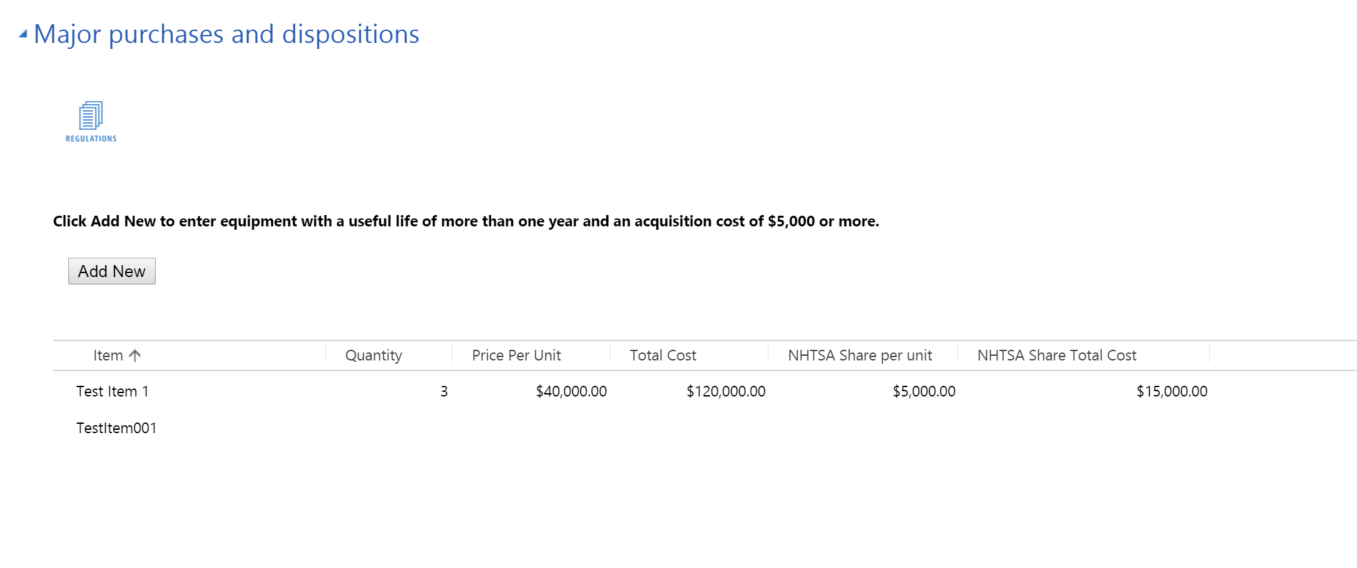Sort by the Item column header label
Image resolution: width=1357 pixels, height=568 pixels.
(108, 356)
